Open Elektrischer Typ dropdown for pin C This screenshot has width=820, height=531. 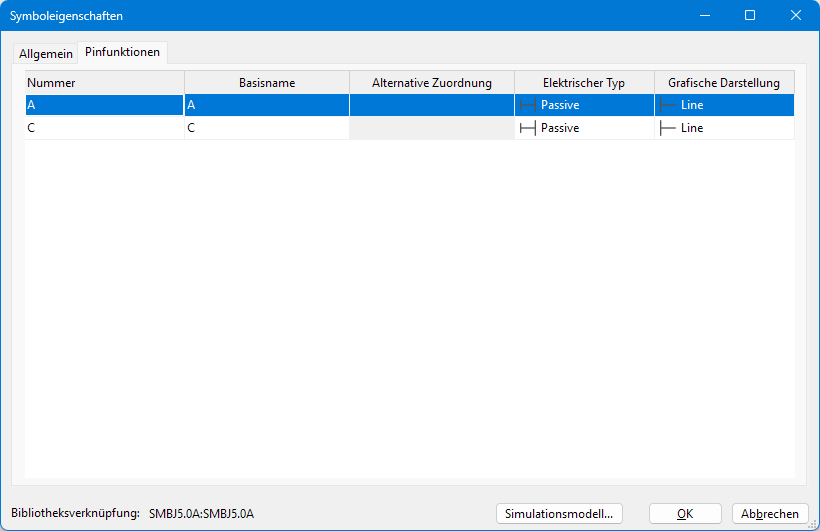point(584,128)
